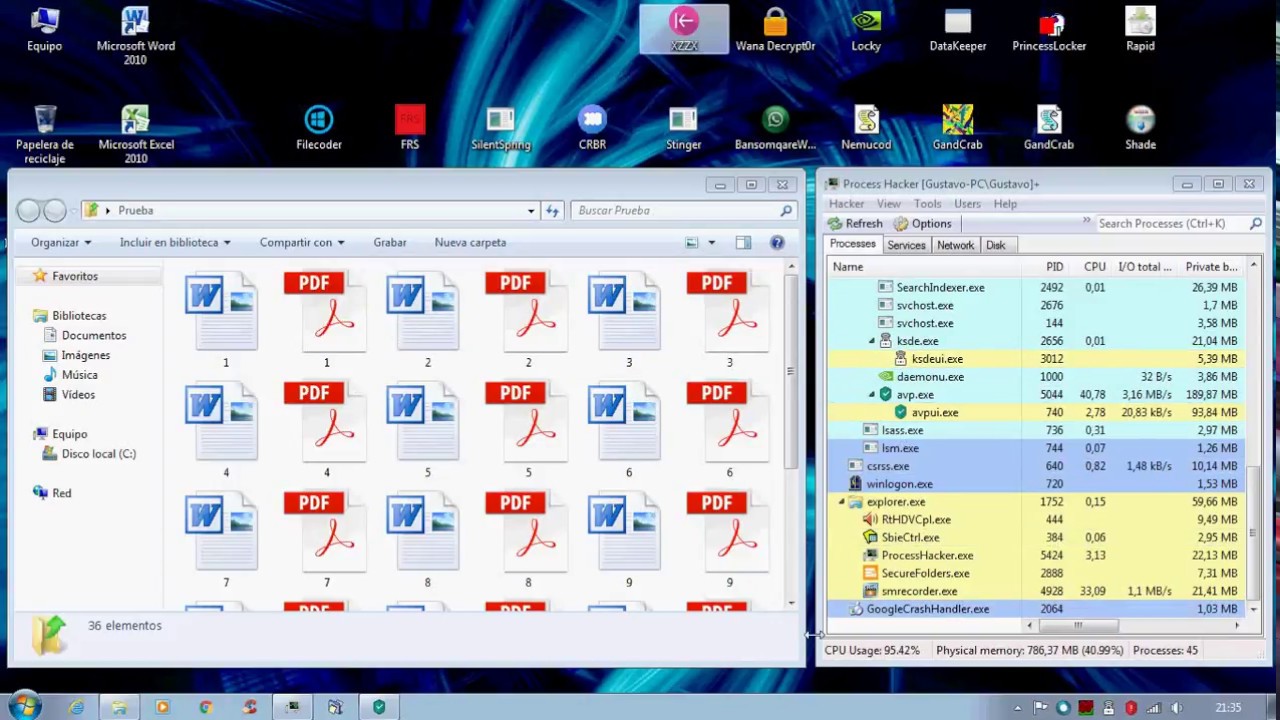
Task: Select Disco local (C:) in the sidebar
Action: [98, 454]
